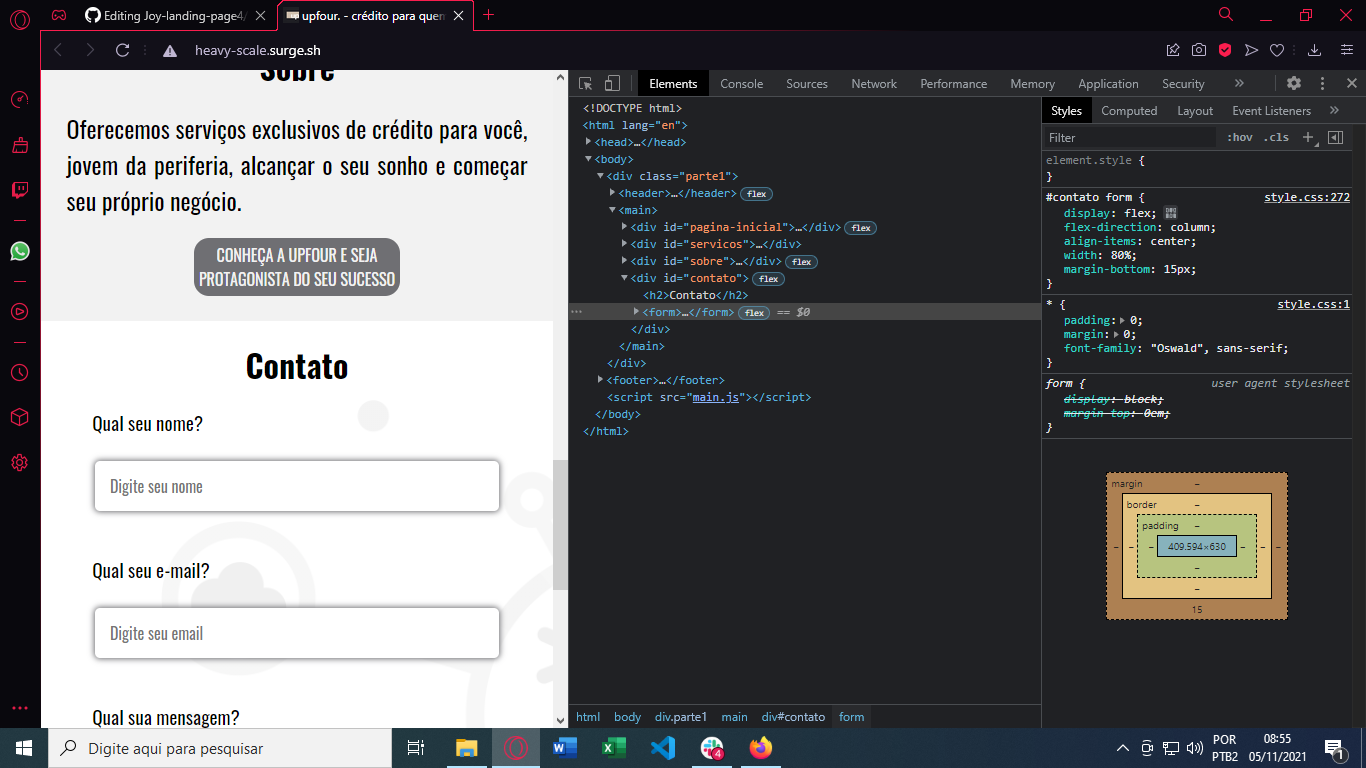Toggle flex badge on div id sobre
Viewport: 1366px width, 768px height.
point(801,262)
